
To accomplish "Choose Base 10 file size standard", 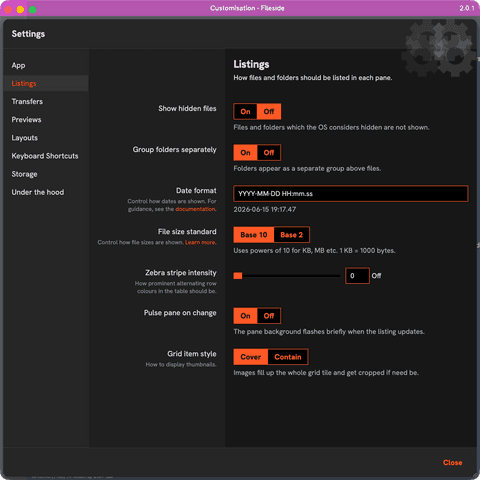I will coord(254,235).
